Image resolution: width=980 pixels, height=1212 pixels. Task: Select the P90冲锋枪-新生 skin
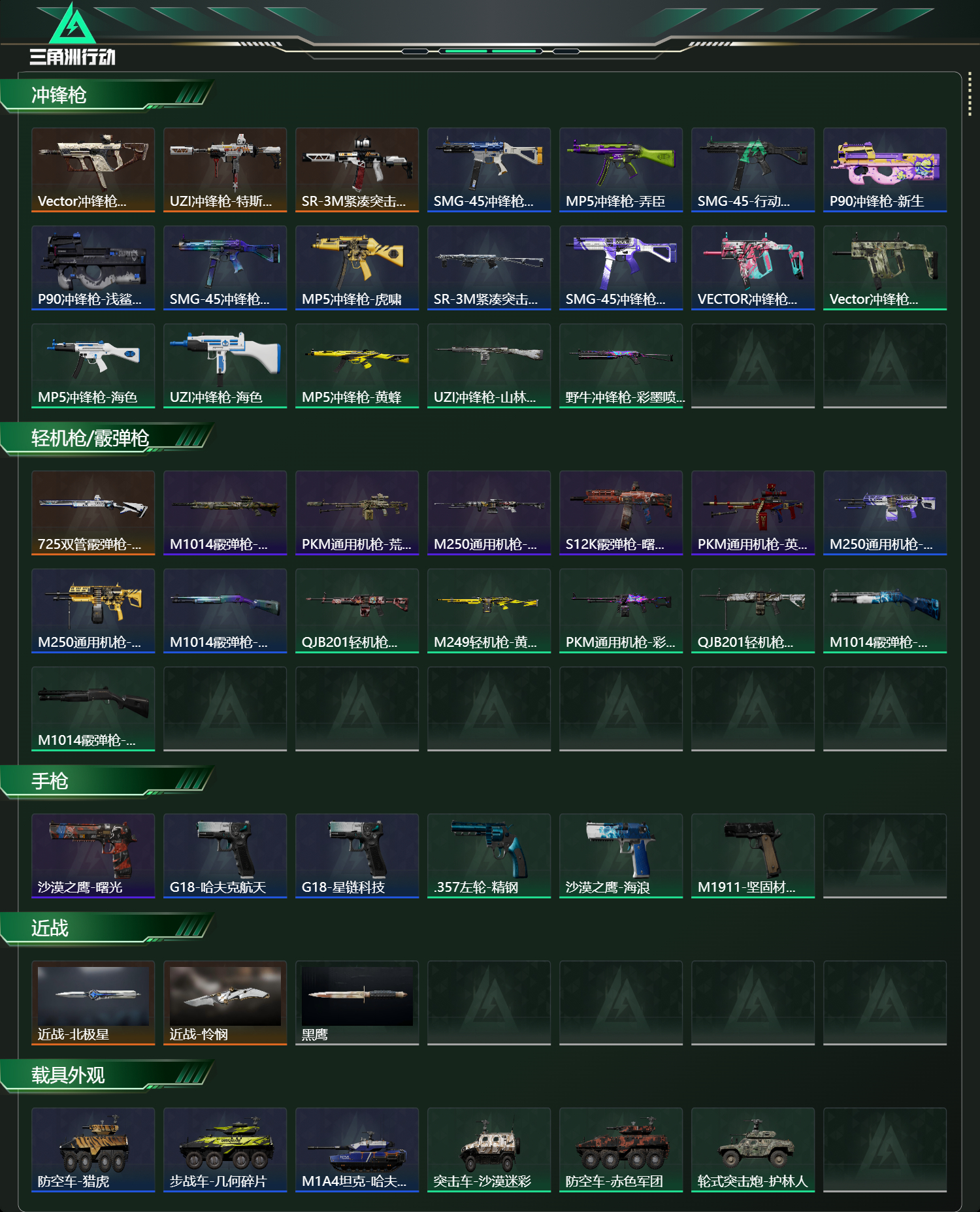[885, 170]
